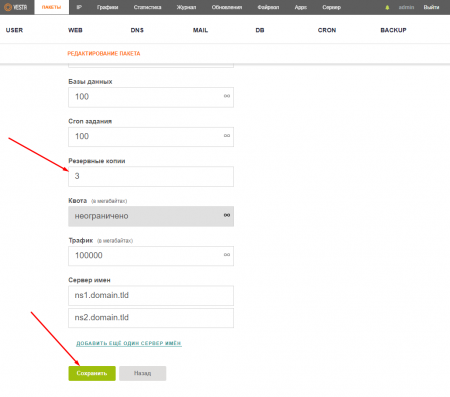Image resolution: width=450 pixels, height=397 pixels.
Task: Go to the DB section
Action: [260, 30]
